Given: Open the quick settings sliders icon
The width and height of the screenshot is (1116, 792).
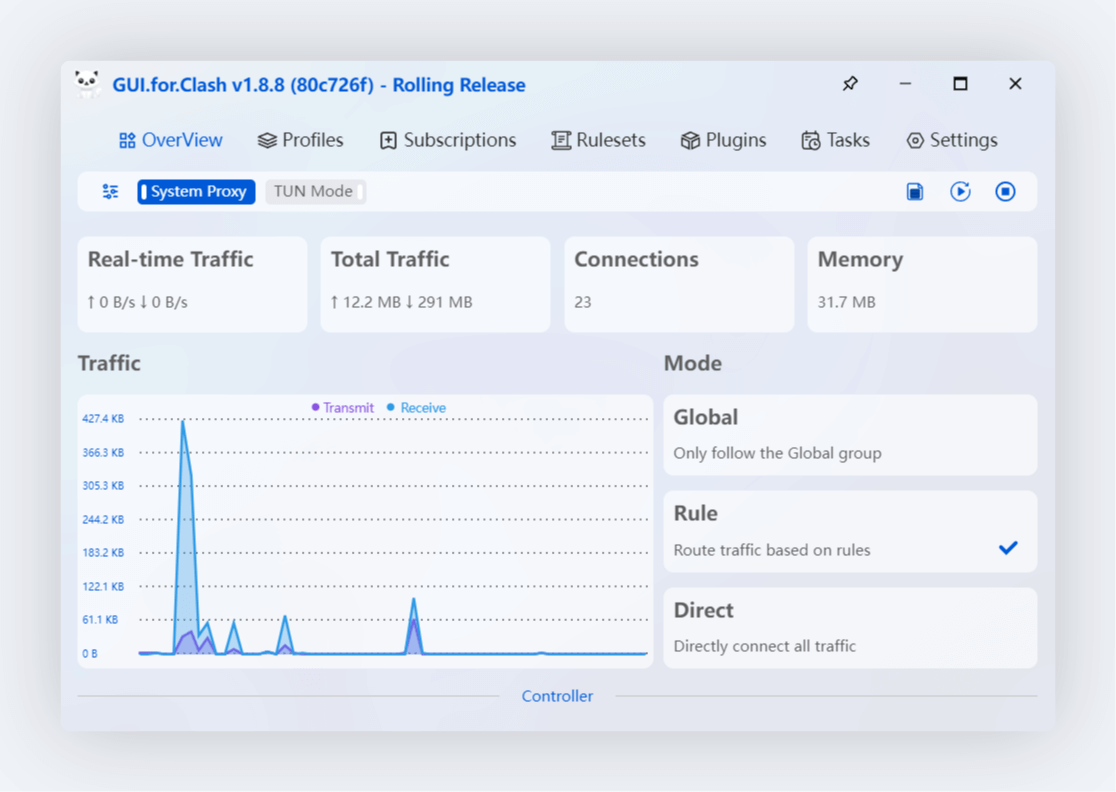Looking at the screenshot, I should tap(110, 191).
